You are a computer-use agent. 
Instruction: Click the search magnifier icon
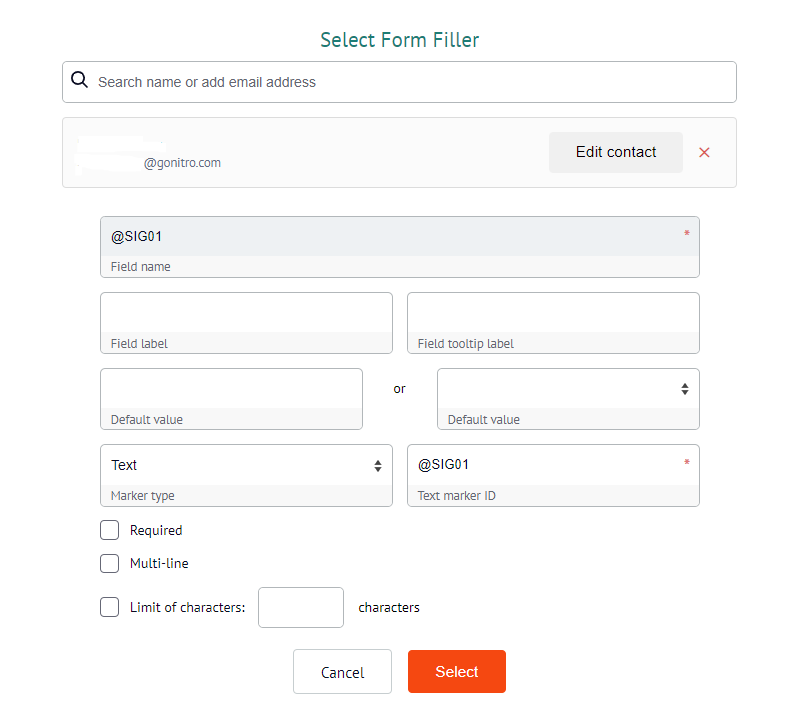pos(80,81)
